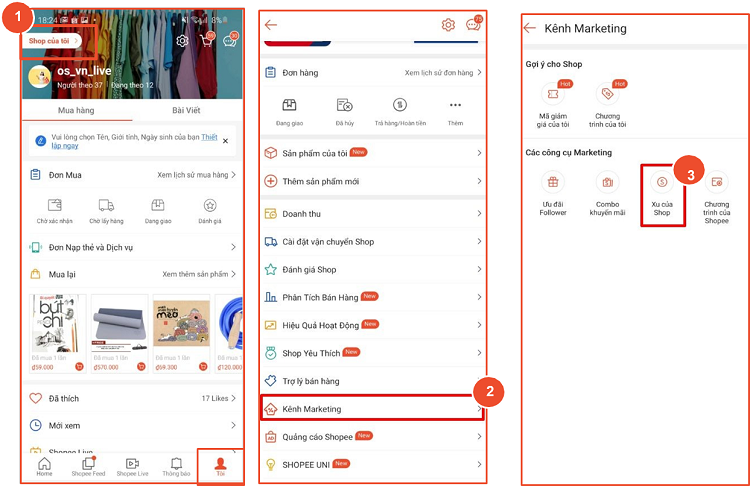
Task: Open Mã giảm giá của tôi
Action: pyautogui.click(x=553, y=102)
